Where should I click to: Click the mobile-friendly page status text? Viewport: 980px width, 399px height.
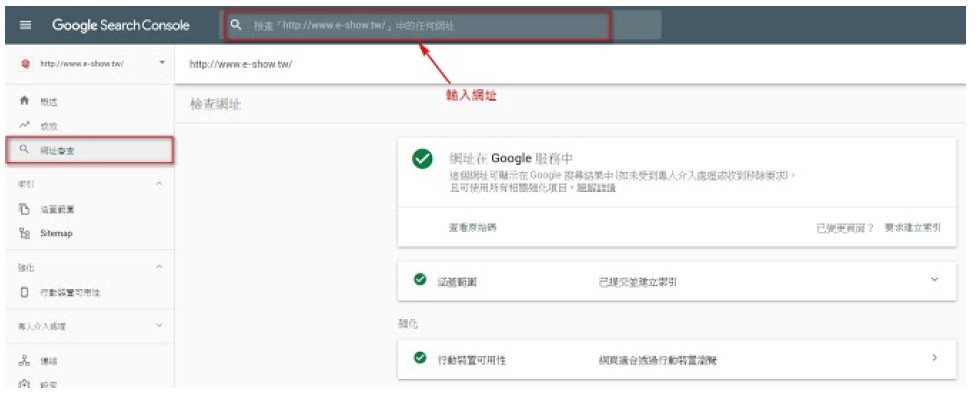pos(658,360)
